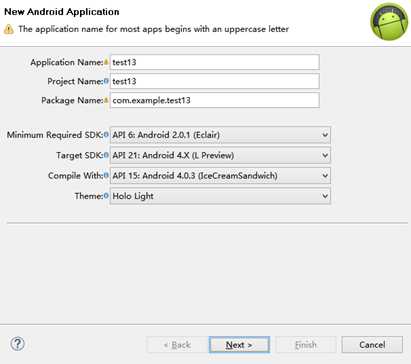Click the uppercase letter warning message text
The image size is (411, 364).
pos(154,29)
